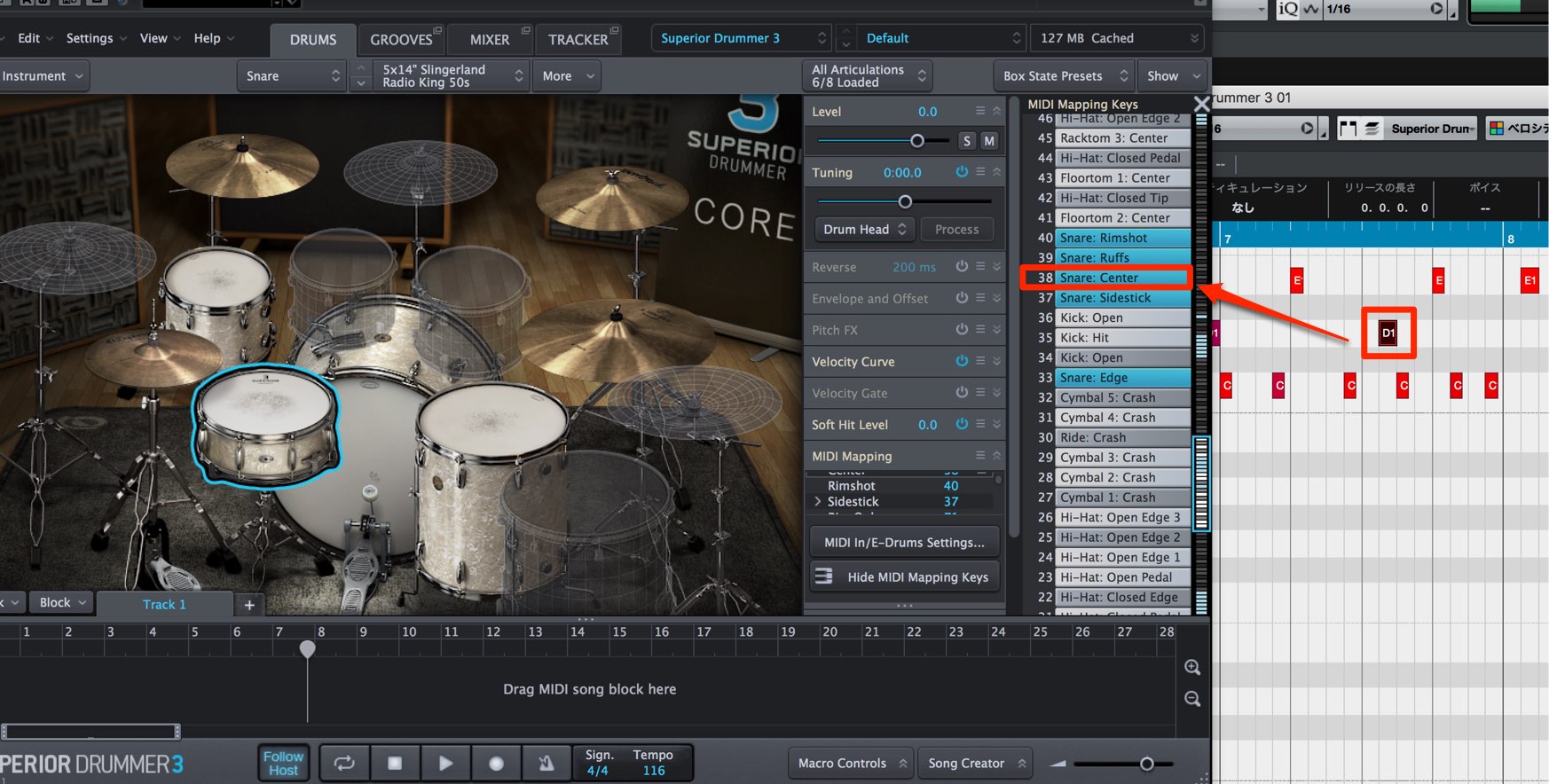Image resolution: width=1549 pixels, height=784 pixels.
Task: Switch to the GROOVES tab
Action: coord(401,40)
